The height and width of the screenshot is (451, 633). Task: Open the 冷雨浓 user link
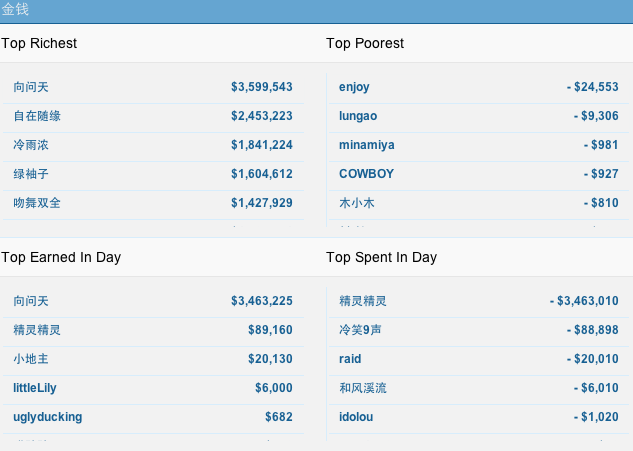click(31, 145)
